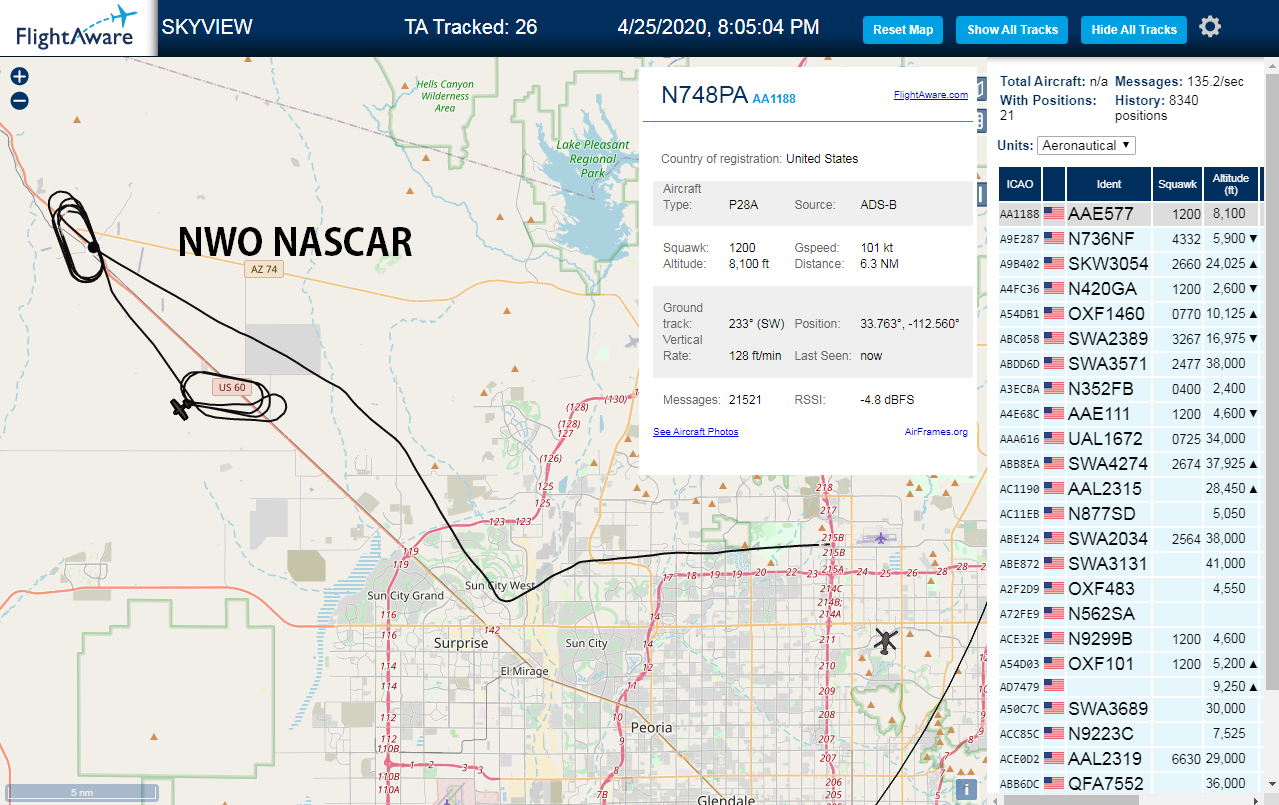The height and width of the screenshot is (805, 1279).
Task: Select aircraft SWA3689 in the list
Action: [x=1108, y=709]
